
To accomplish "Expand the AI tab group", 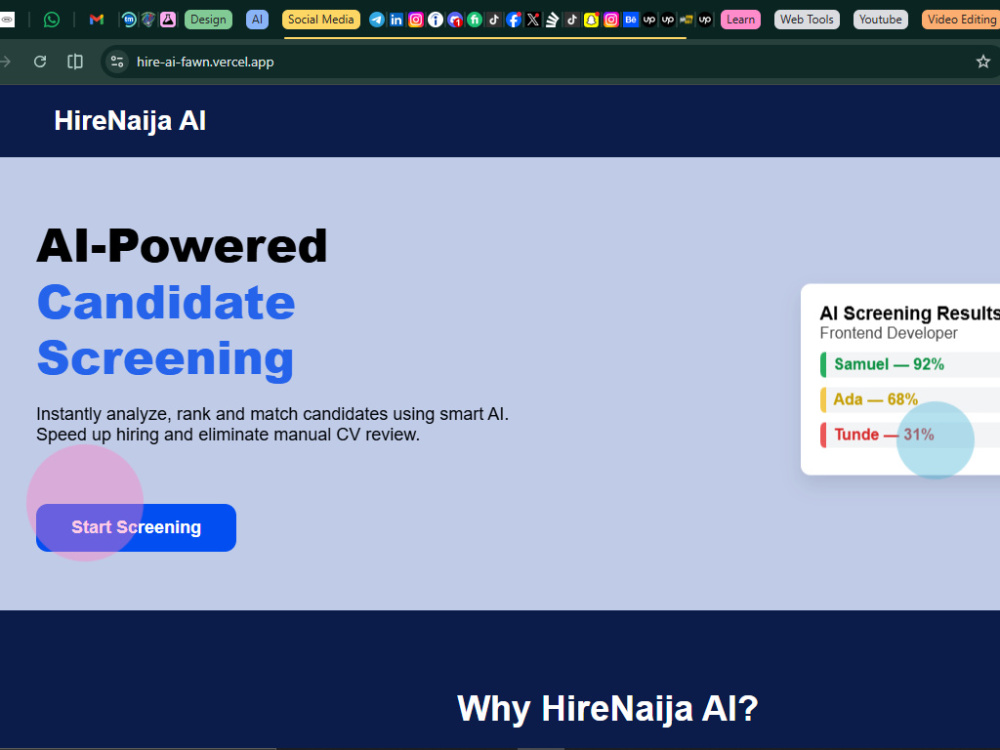I will coord(257,20).
